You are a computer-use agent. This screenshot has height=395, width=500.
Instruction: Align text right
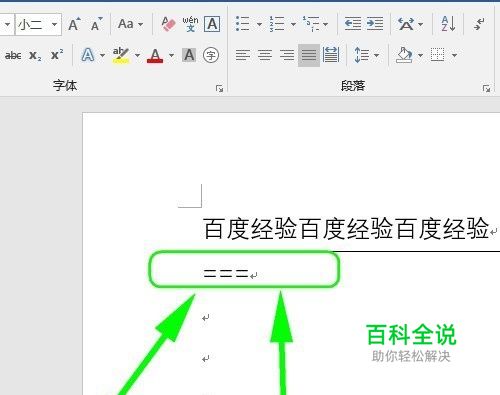287,55
